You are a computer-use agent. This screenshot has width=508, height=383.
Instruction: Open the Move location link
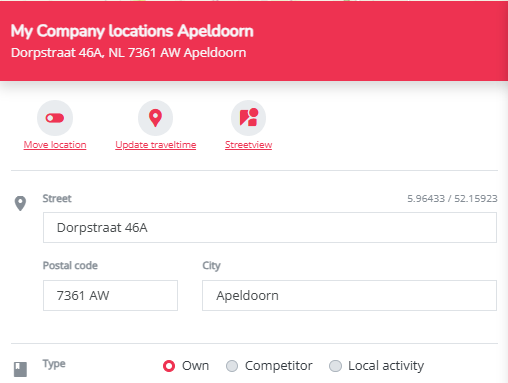pyautogui.click(x=55, y=145)
